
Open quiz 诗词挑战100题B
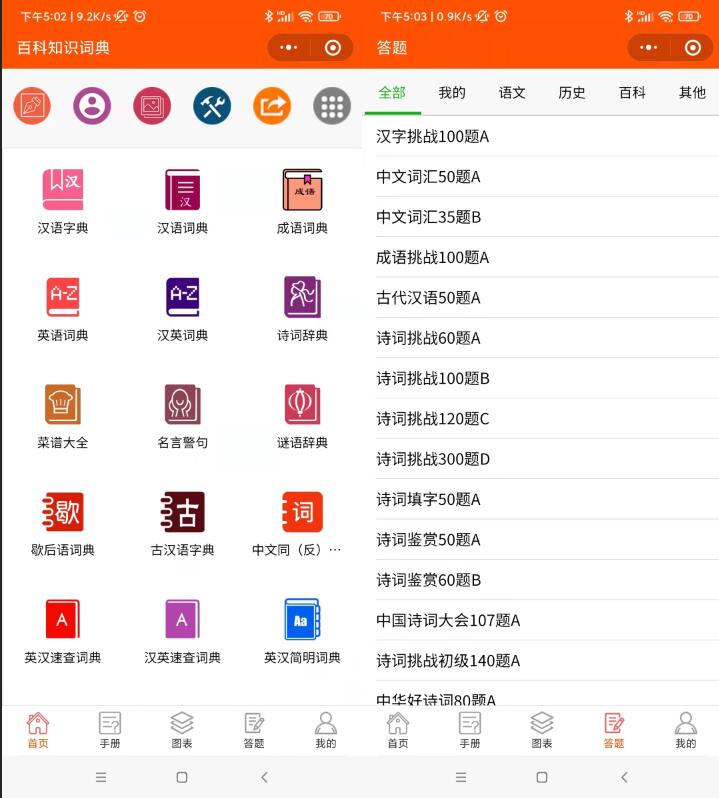coord(547,378)
